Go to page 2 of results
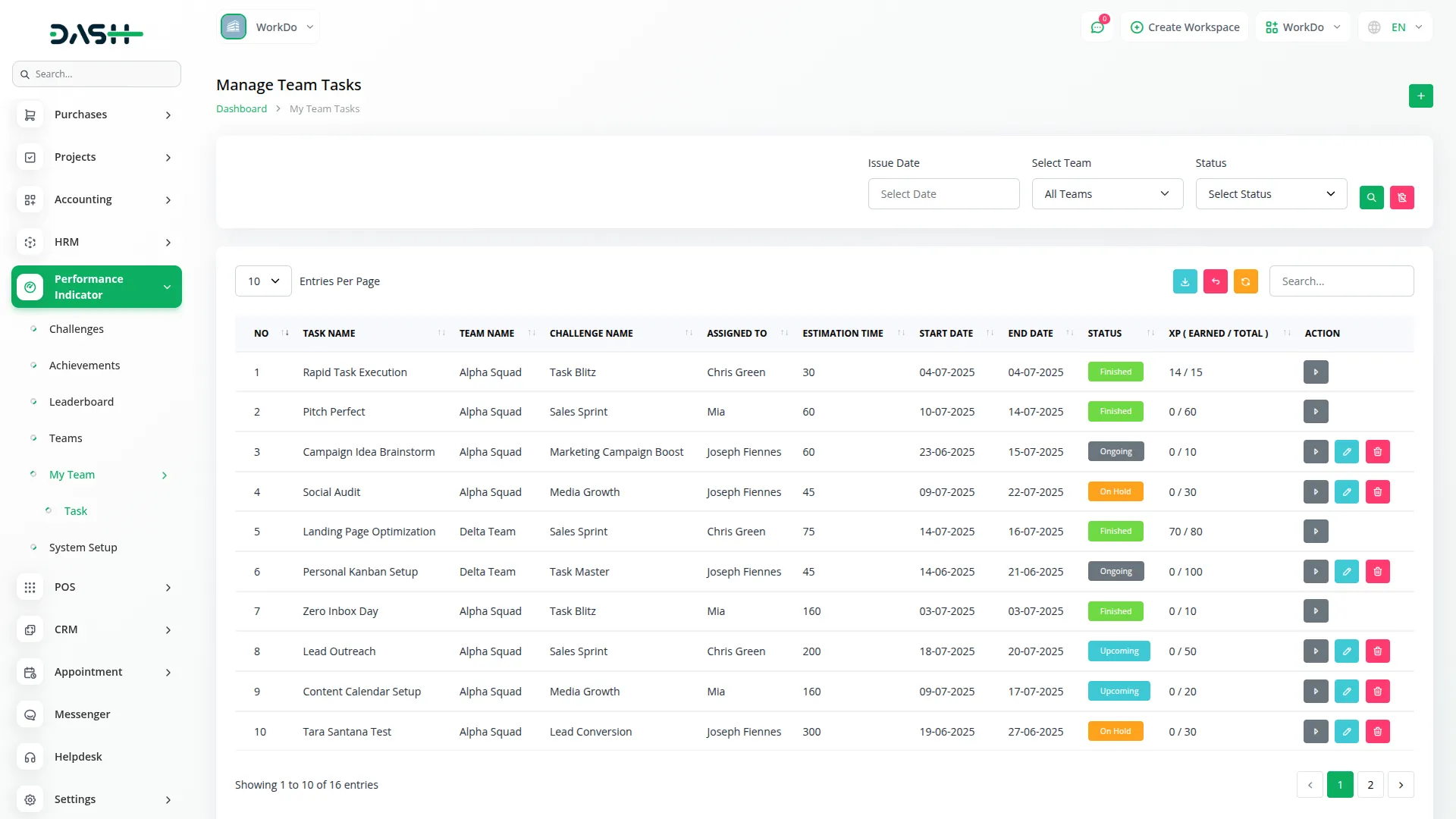 pyautogui.click(x=1370, y=785)
